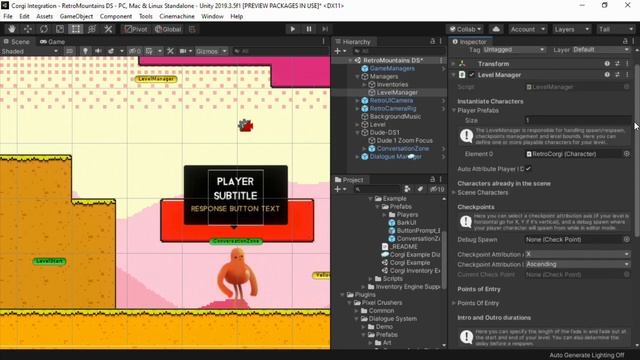Open Transform component help icon
640x360 pixels.
pyautogui.click(x=607, y=64)
